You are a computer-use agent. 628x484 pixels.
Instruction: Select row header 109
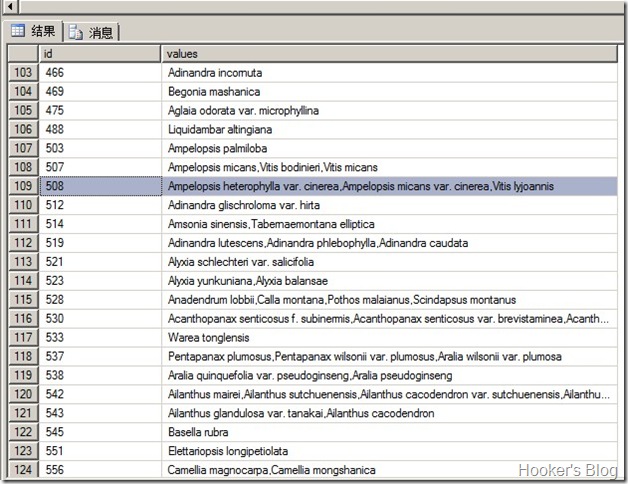22,186
